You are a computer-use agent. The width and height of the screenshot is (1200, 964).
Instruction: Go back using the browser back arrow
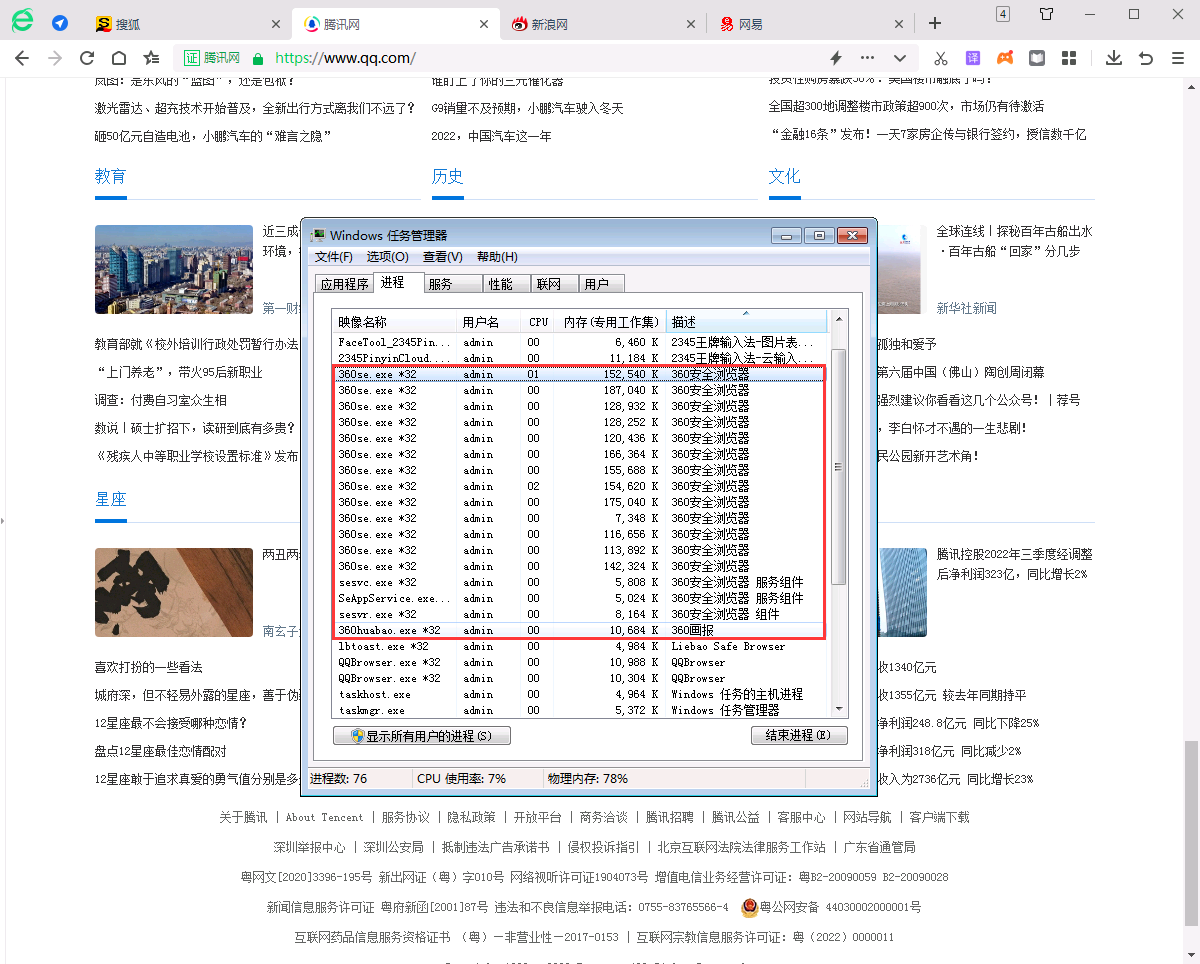point(22,58)
